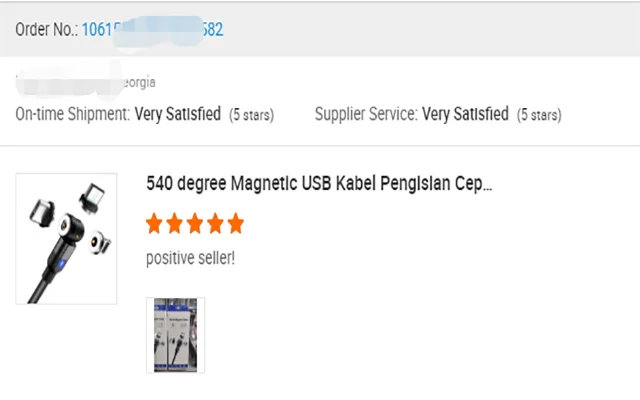Click "Very Satisfied" beside On-time Shipment
This screenshot has height=400, width=640.
[178, 114]
